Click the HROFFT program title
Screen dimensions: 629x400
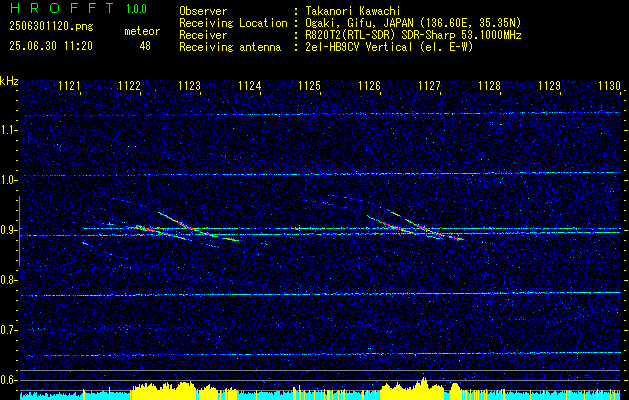coord(61,8)
